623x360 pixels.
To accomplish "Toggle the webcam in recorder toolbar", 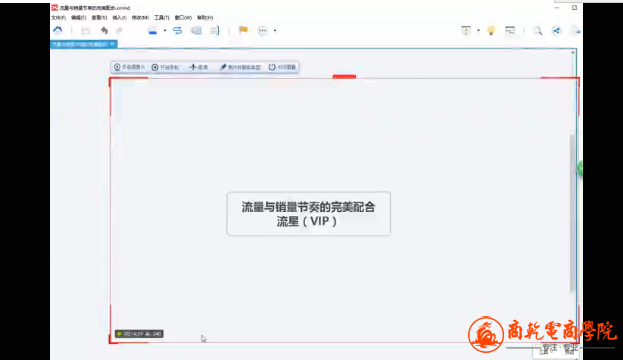I will click(x=129, y=67).
